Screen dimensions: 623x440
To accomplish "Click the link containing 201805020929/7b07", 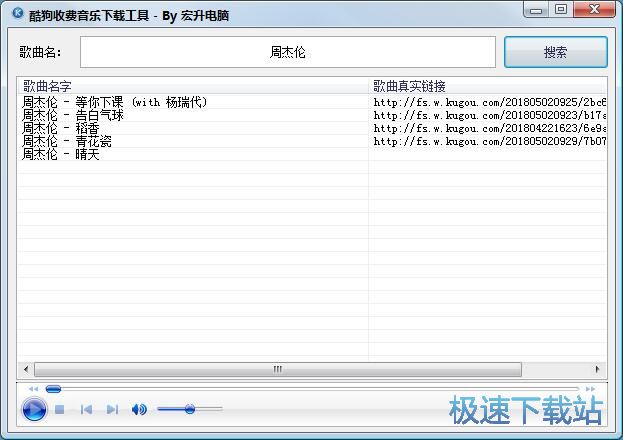I will click(490, 141).
